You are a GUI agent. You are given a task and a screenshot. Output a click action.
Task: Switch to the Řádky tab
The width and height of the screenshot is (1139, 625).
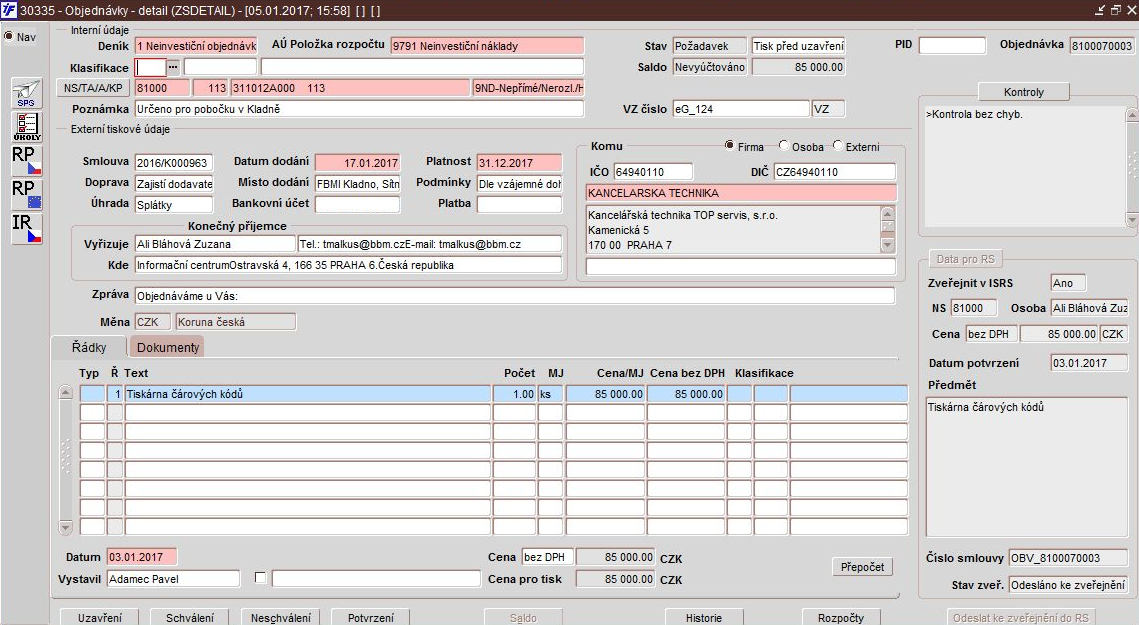point(89,347)
